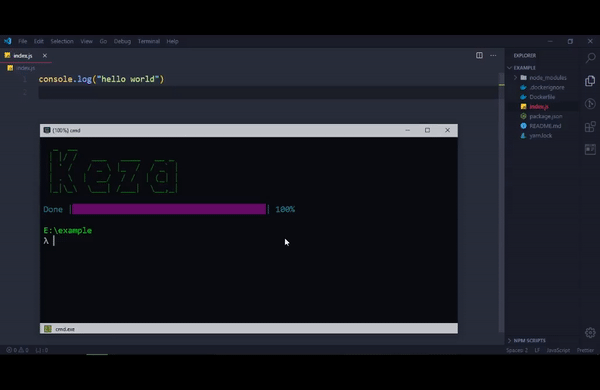Open yarn.lock in the explorer
The width and height of the screenshot is (600, 390).
pos(541,135)
